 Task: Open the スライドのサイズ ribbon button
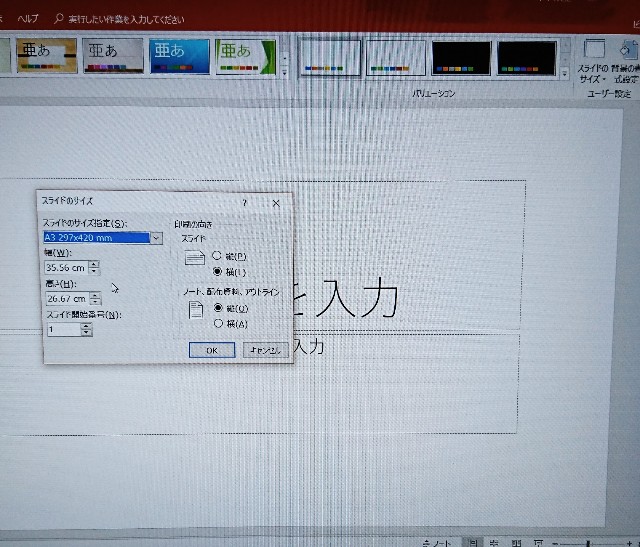(x=592, y=61)
